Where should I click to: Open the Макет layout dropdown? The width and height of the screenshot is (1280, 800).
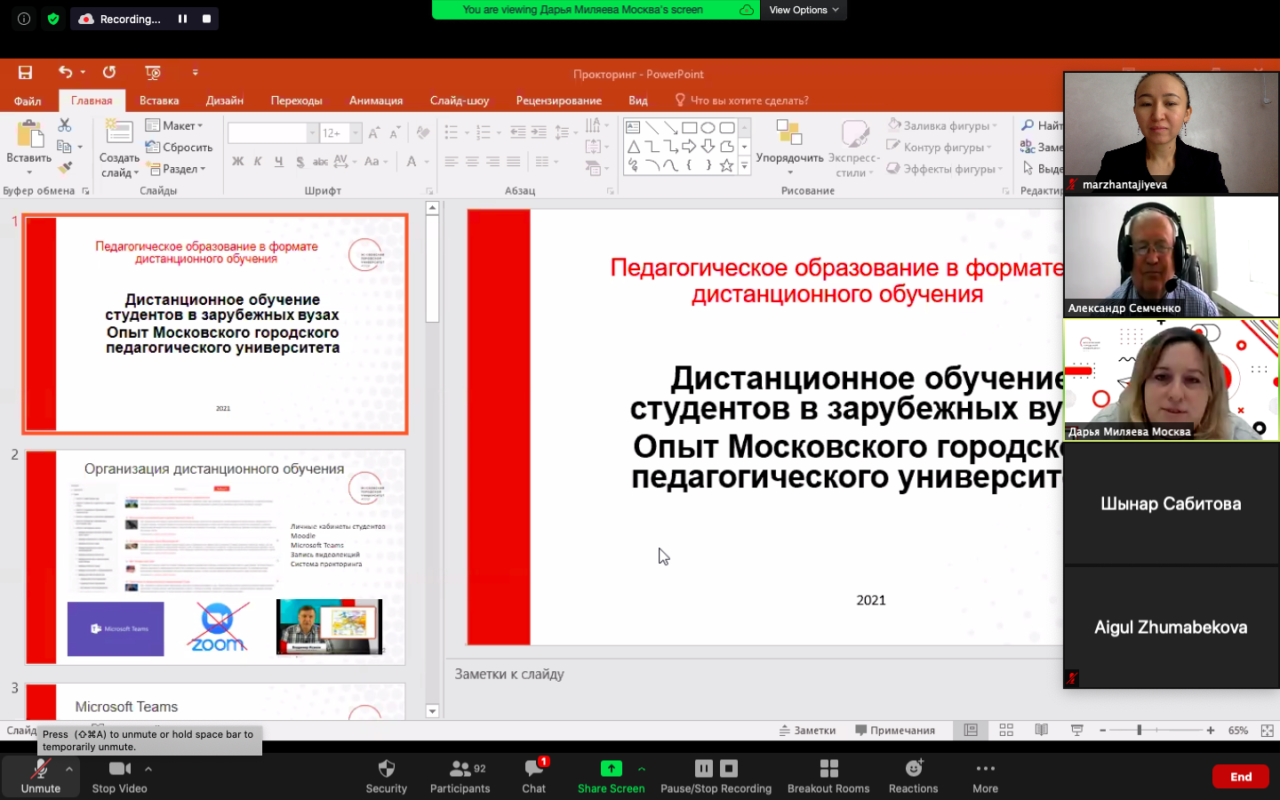pyautogui.click(x=174, y=126)
